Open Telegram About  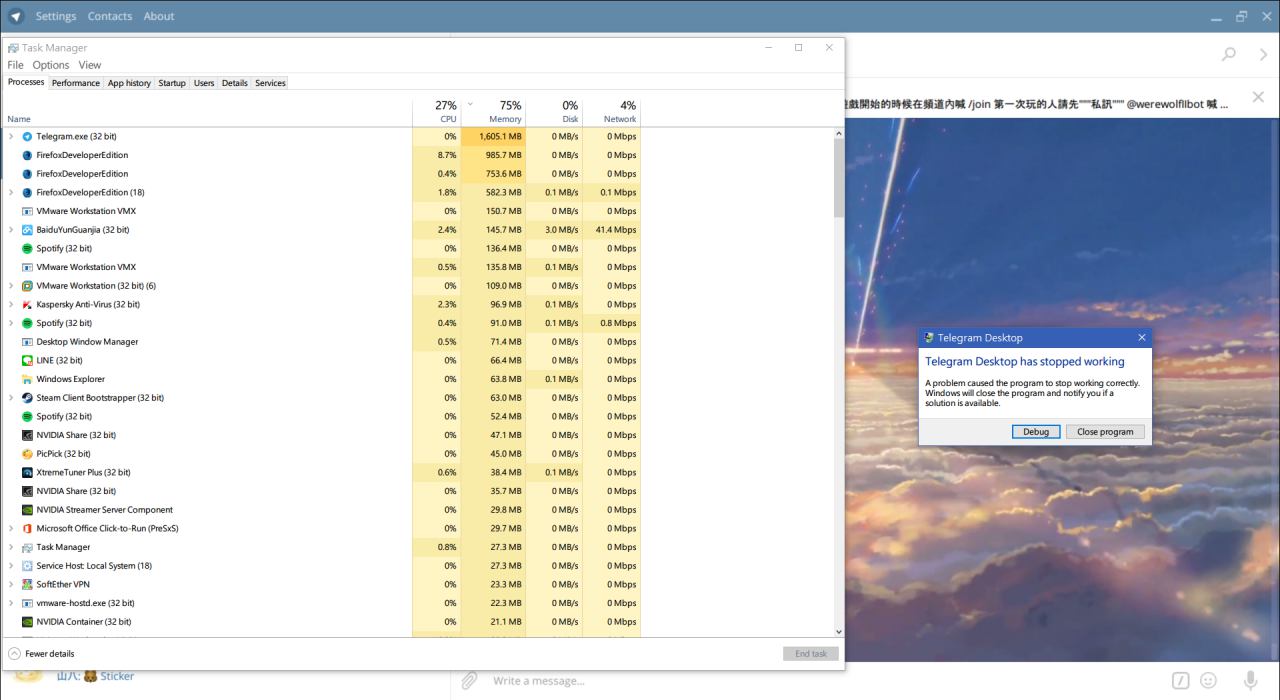tap(159, 16)
